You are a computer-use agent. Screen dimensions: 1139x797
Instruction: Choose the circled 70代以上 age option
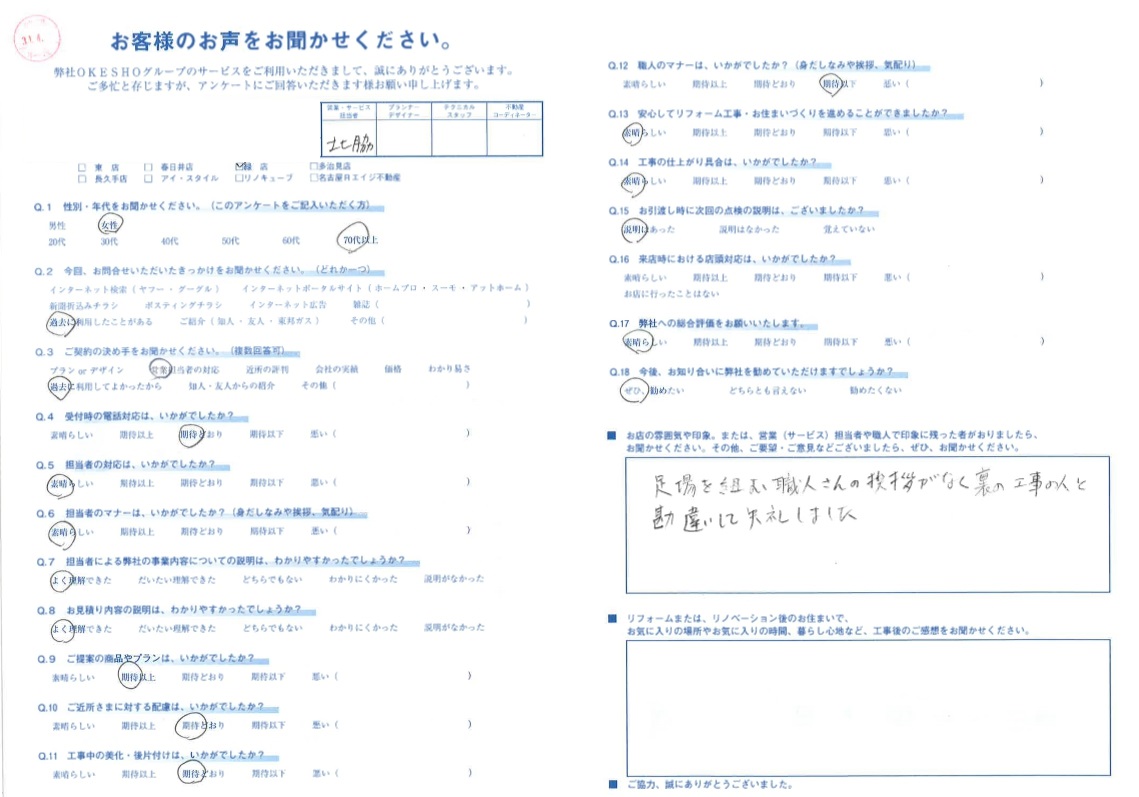355,241
